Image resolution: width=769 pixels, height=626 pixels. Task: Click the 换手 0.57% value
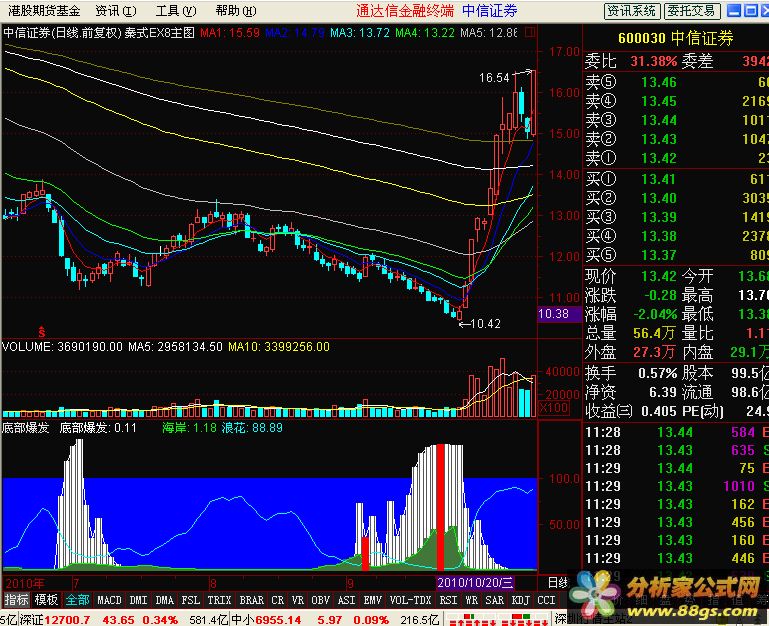coord(657,373)
